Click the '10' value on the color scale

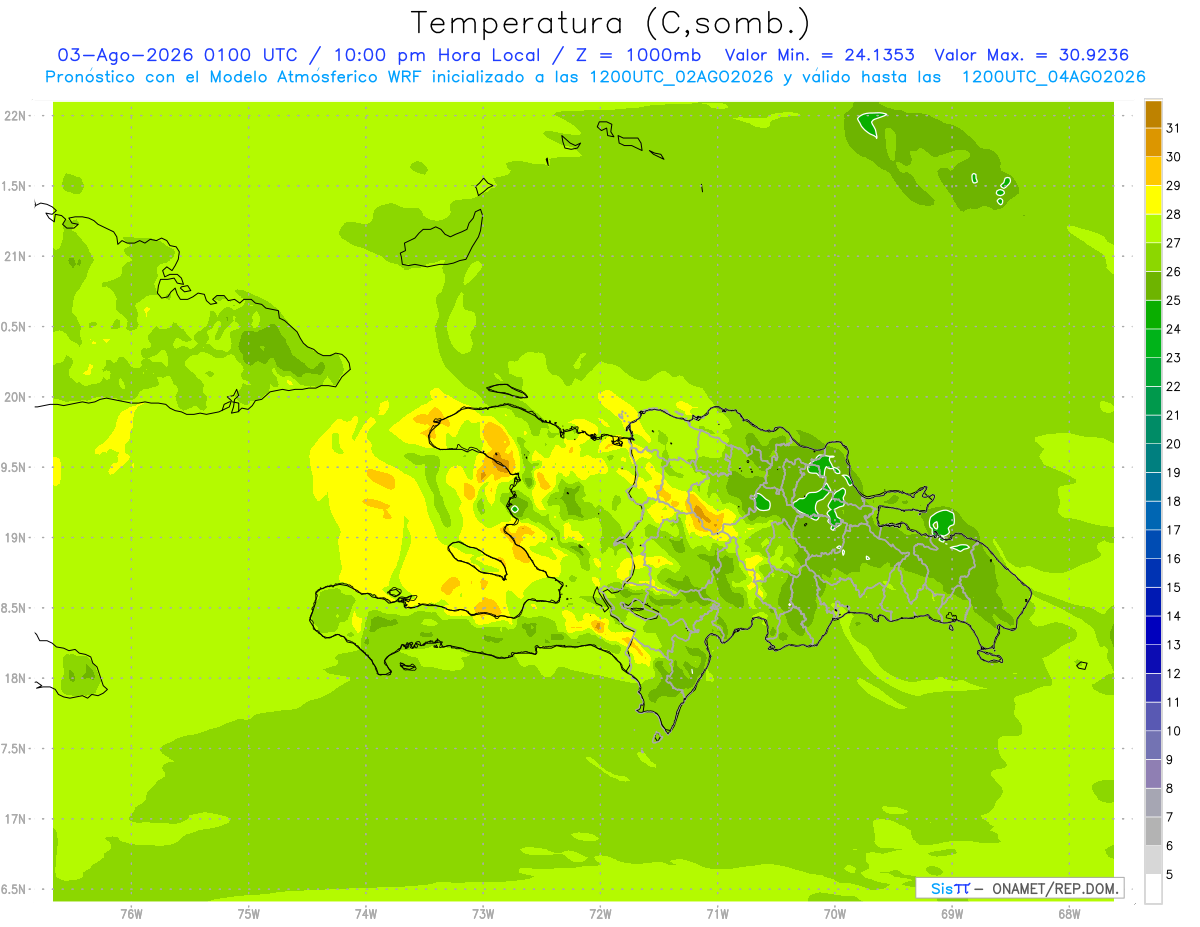click(x=1174, y=731)
